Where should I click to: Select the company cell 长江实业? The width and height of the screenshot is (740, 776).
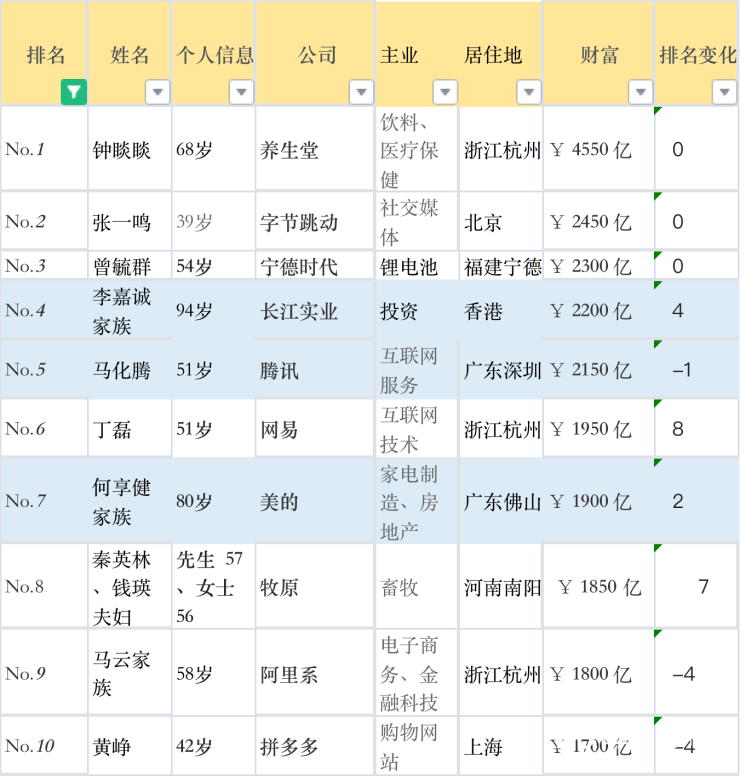(x=315, y=310)
